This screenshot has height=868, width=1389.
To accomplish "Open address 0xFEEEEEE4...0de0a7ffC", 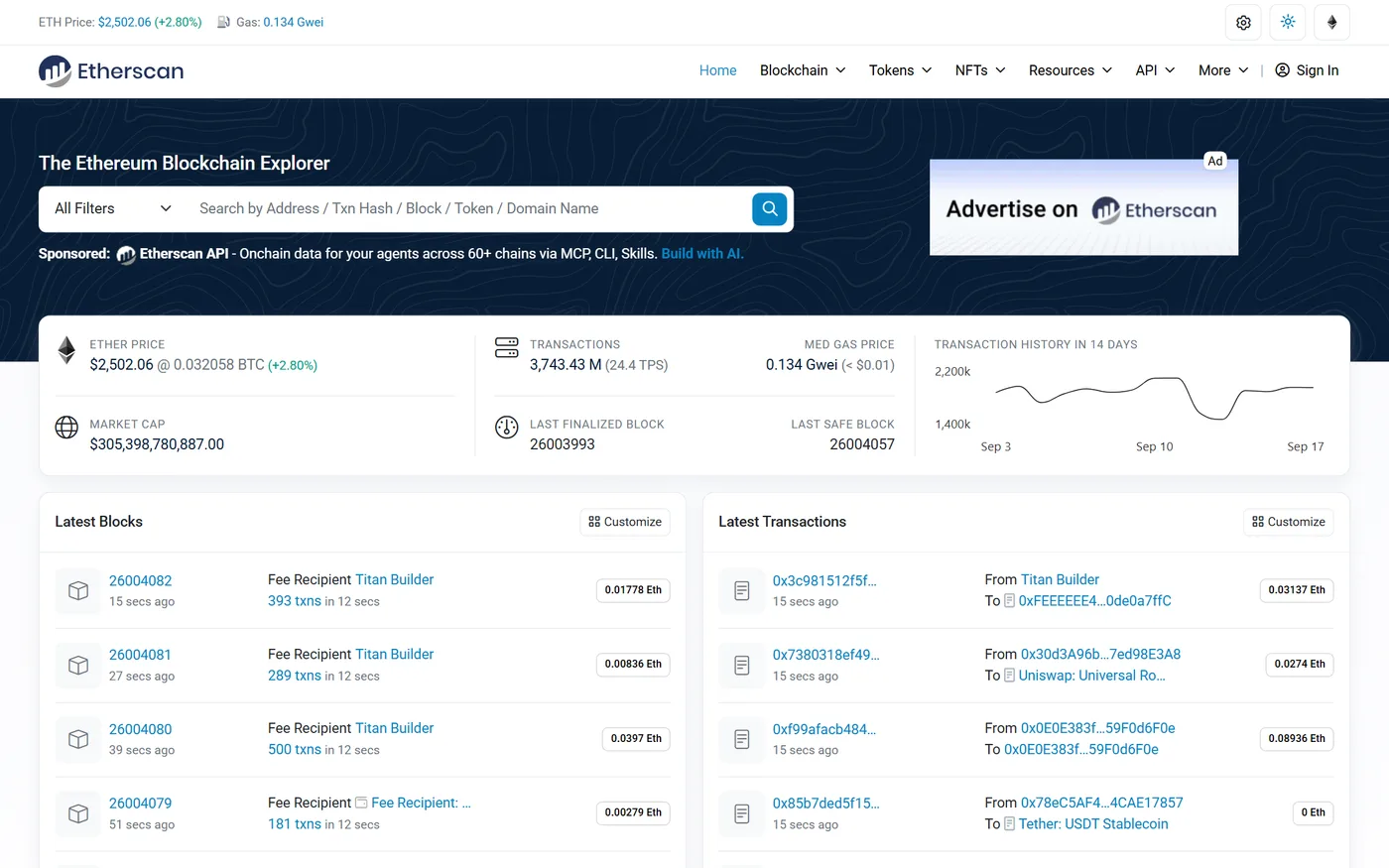I will (1095, 601).
